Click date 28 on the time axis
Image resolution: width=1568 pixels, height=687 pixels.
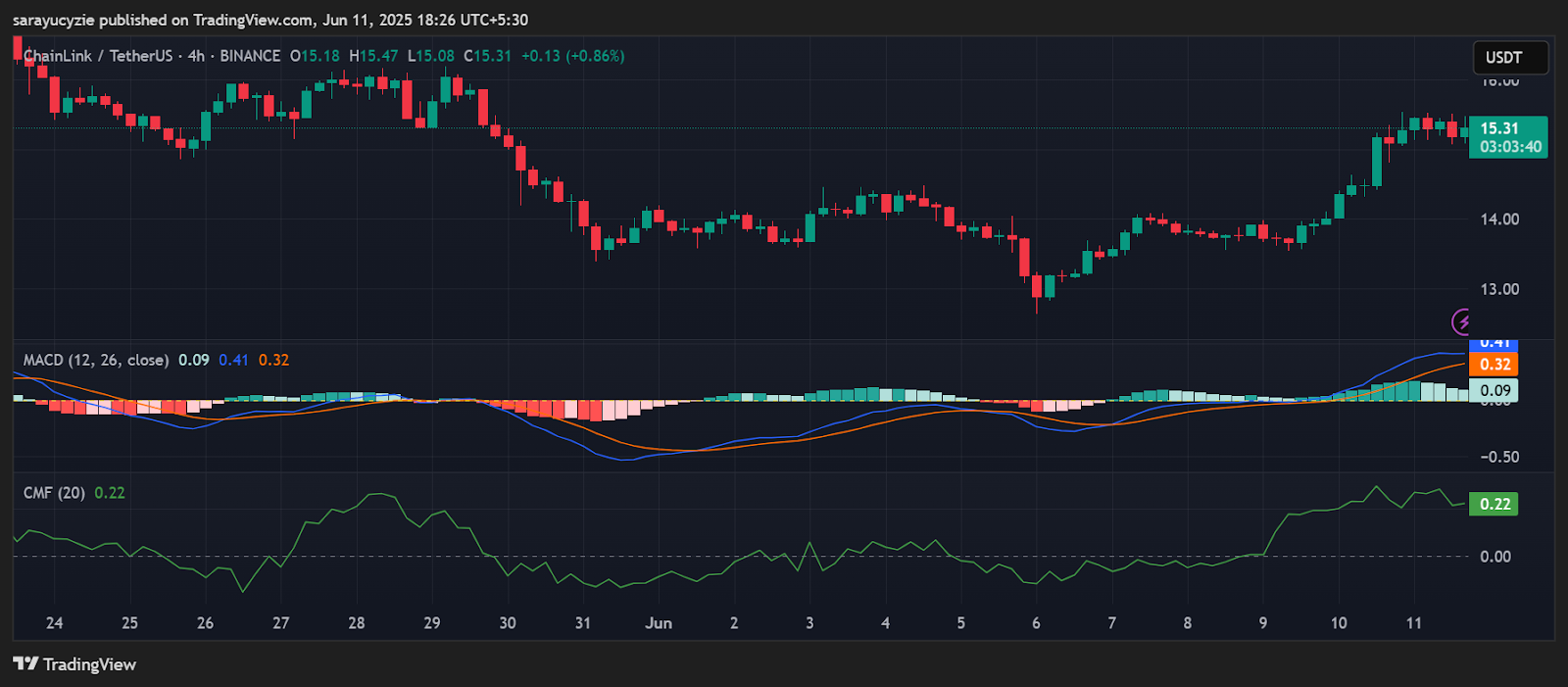click(x=357, y=623)
